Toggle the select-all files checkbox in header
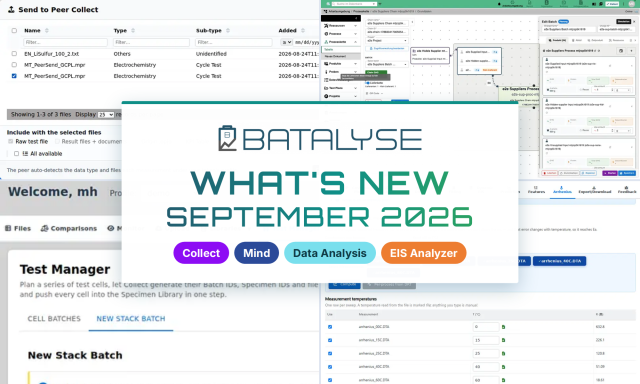This screenshot has width=640, height=384. pyautogui.click(x=14, y=31)
